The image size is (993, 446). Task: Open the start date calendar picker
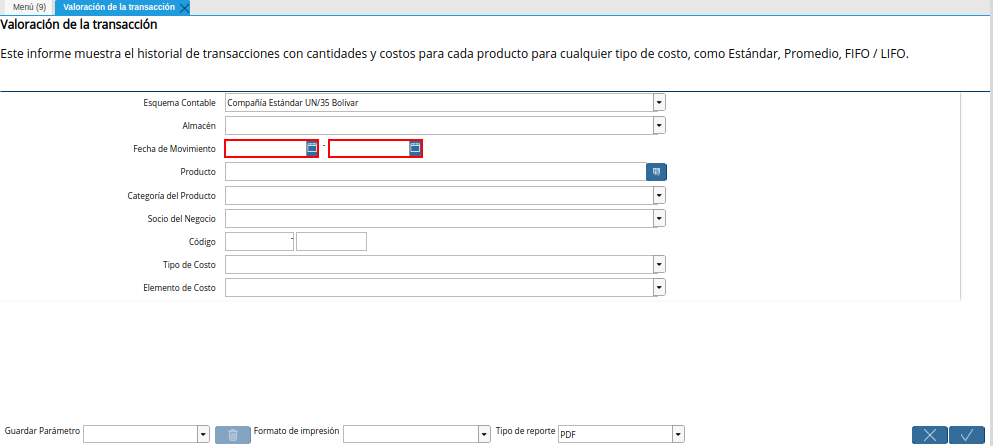tap(312, 148)
